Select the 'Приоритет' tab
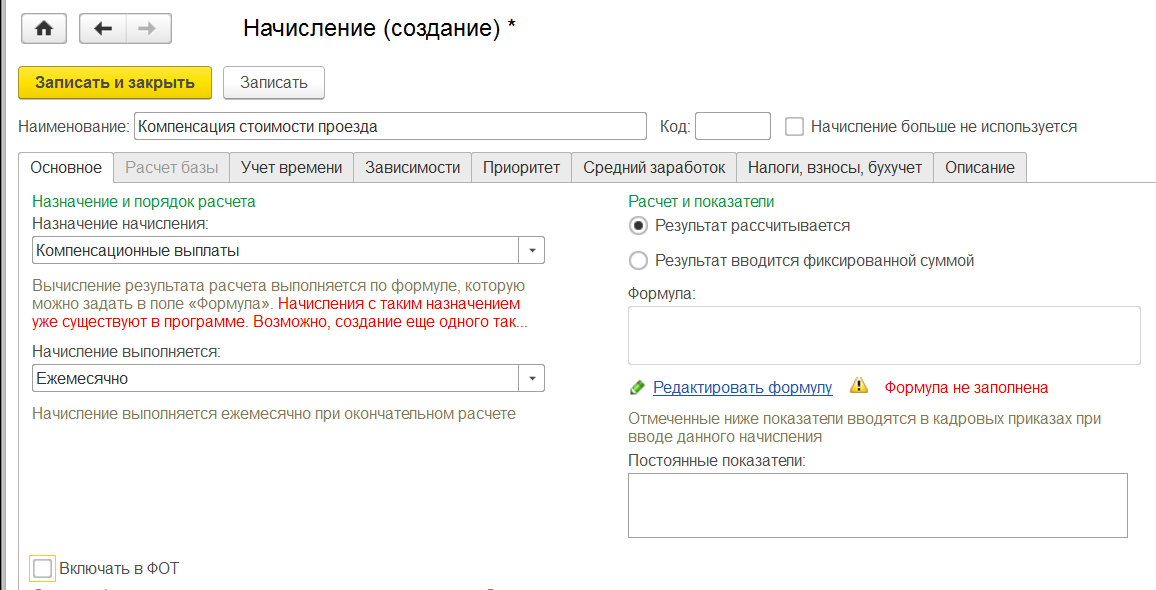 coord(521,168)
